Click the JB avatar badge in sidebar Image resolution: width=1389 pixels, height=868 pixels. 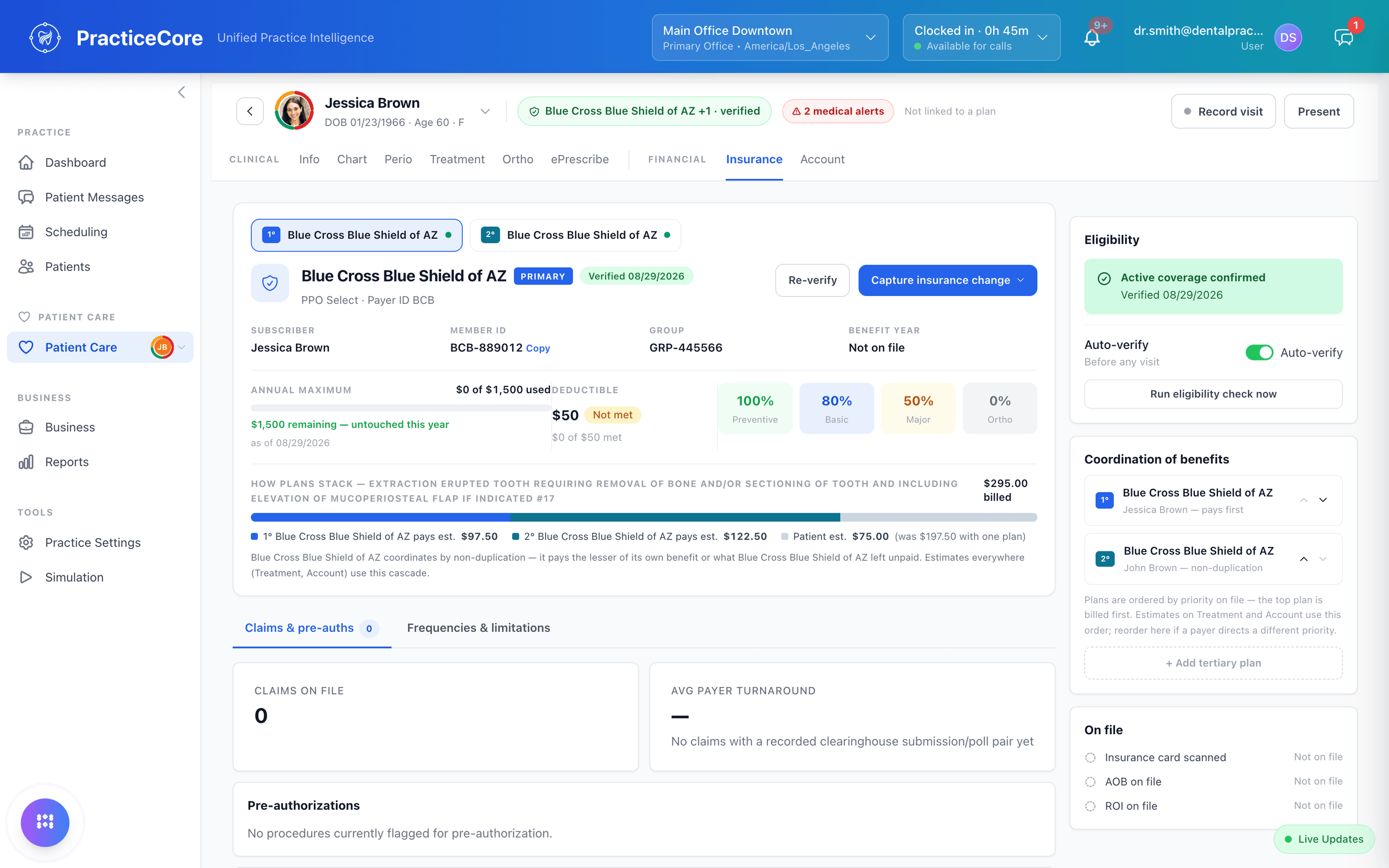click(162, 347)
